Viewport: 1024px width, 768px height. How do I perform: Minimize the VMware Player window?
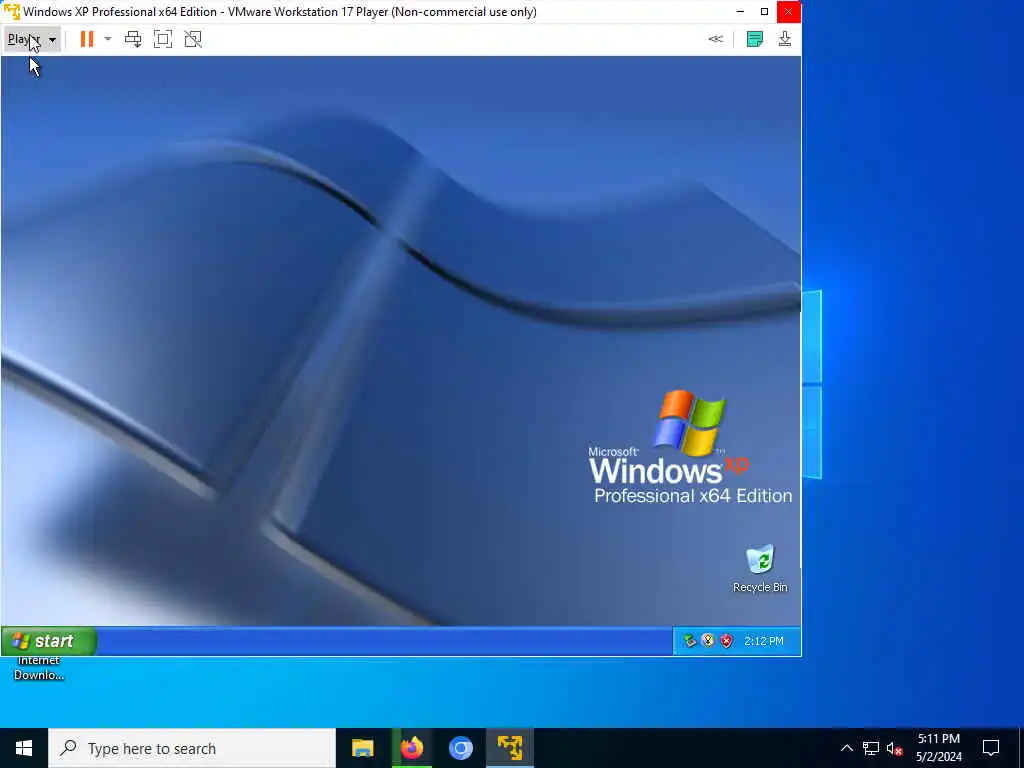pos(740,12)
